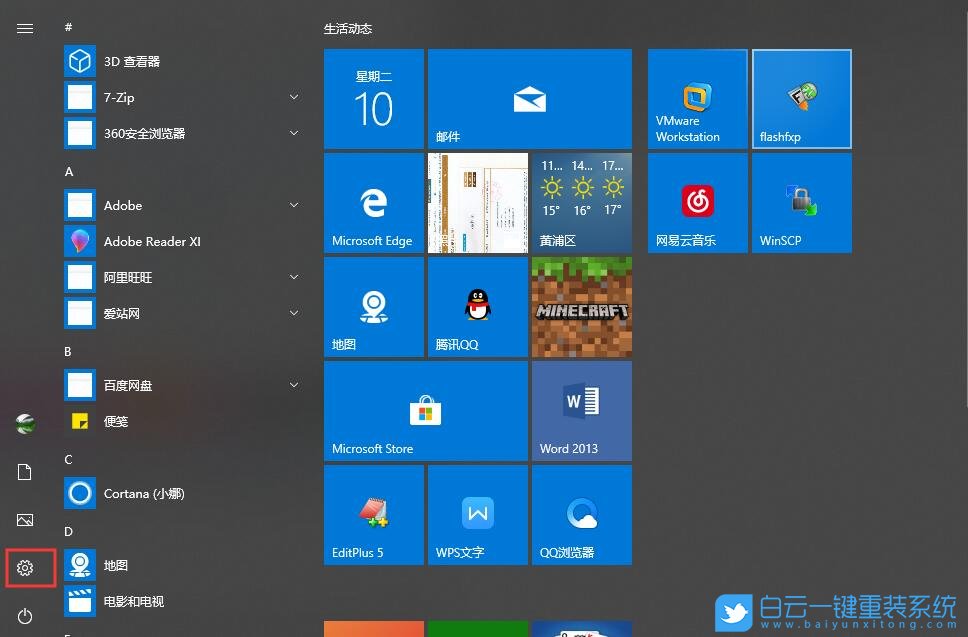968x637 pixels.
Task: Open Microsoft Store from its tile
Action: pos(425,410)
